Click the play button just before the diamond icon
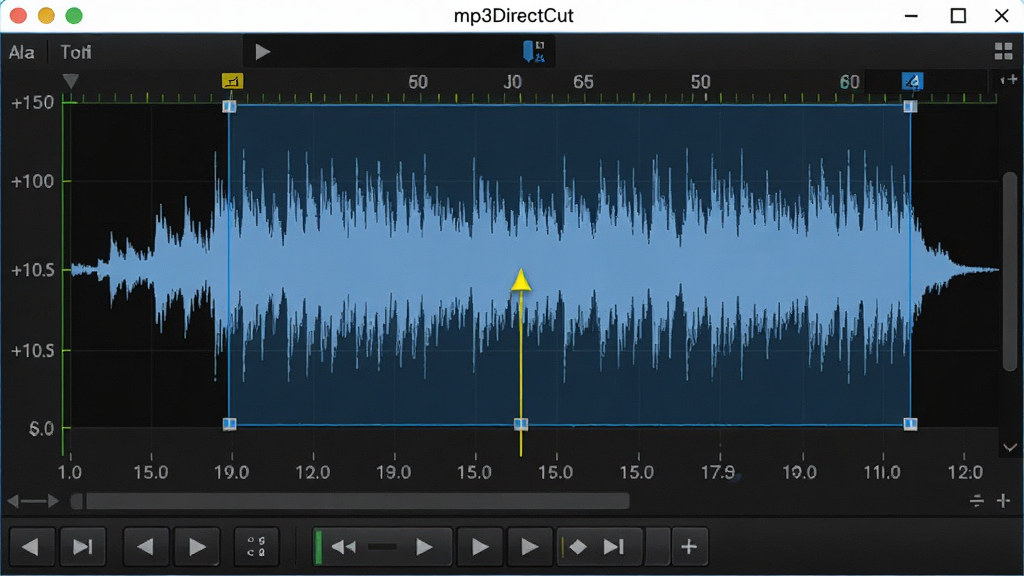The height and width of the screenshot is (576, 1024). coord(529,547)
